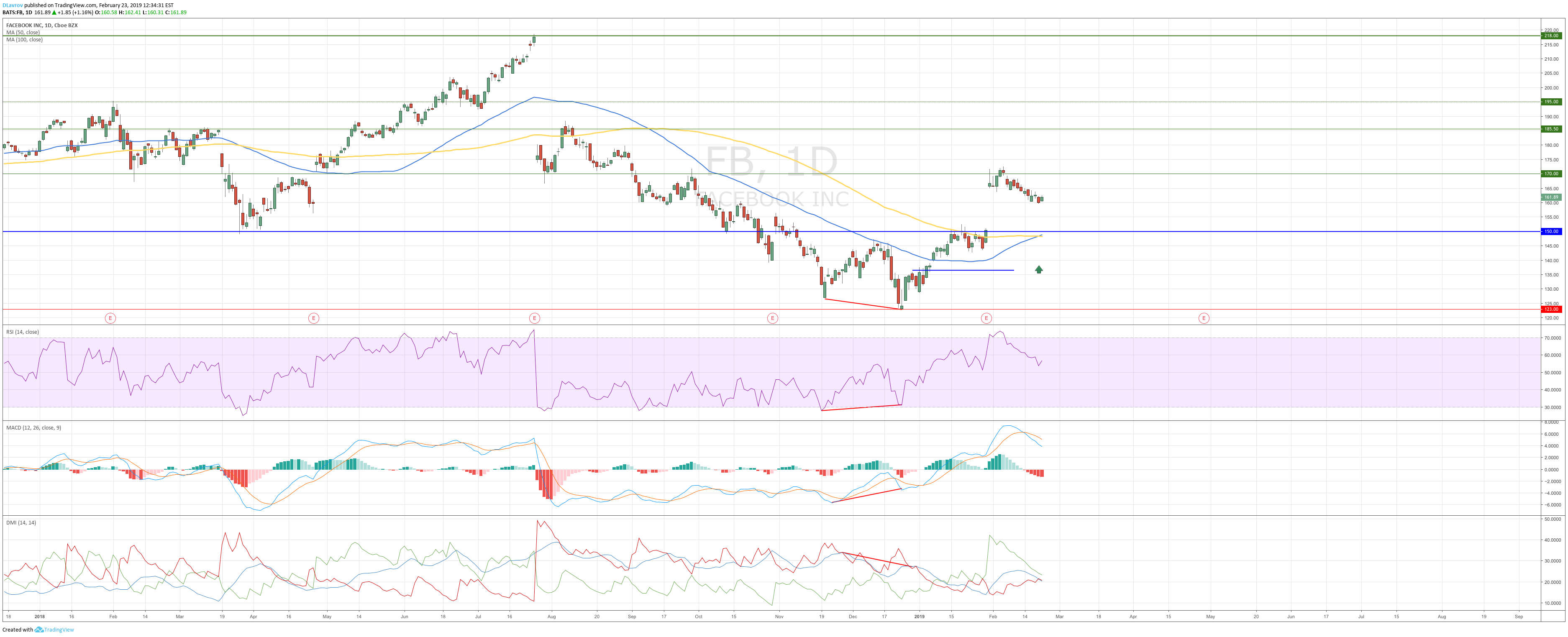Viewport: 1568px width, 637px height.
Task: Click the 50.0000 level on DMI scale
Action: point(1552,519)
